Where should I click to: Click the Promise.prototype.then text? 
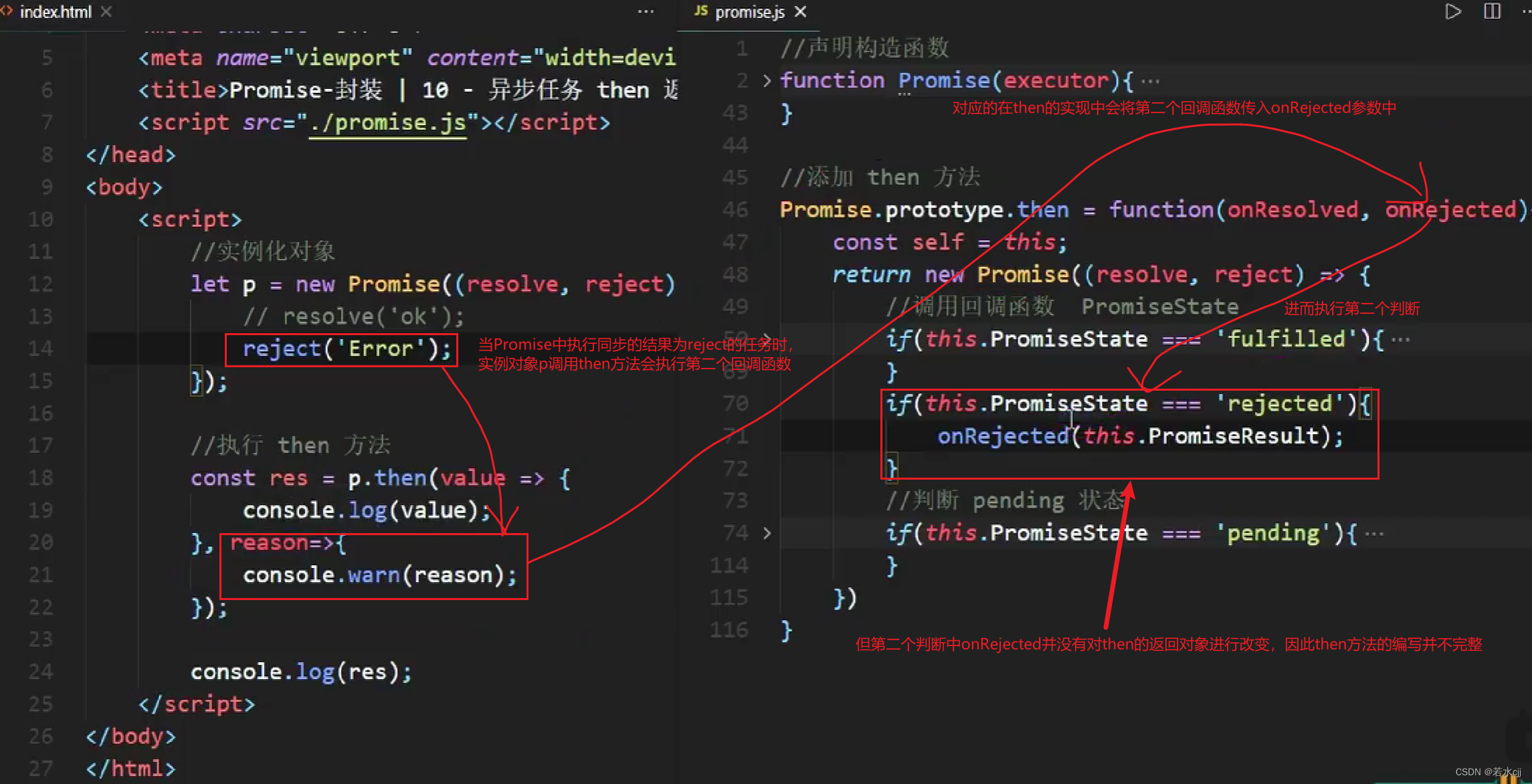[924, 210]
